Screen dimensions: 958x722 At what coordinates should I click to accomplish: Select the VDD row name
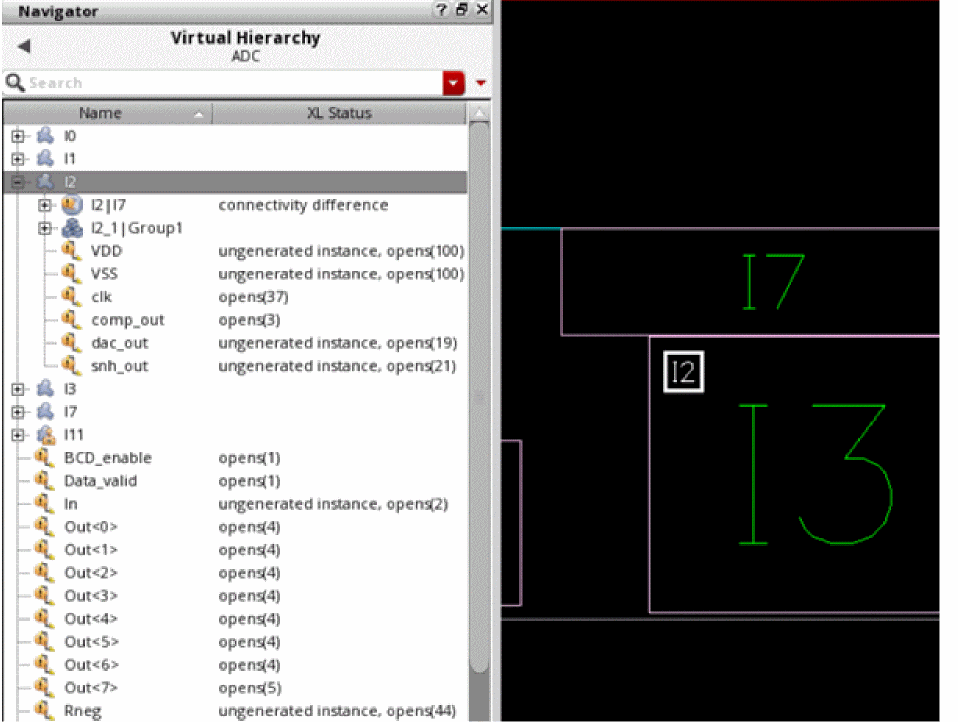[x=107, y=251]
